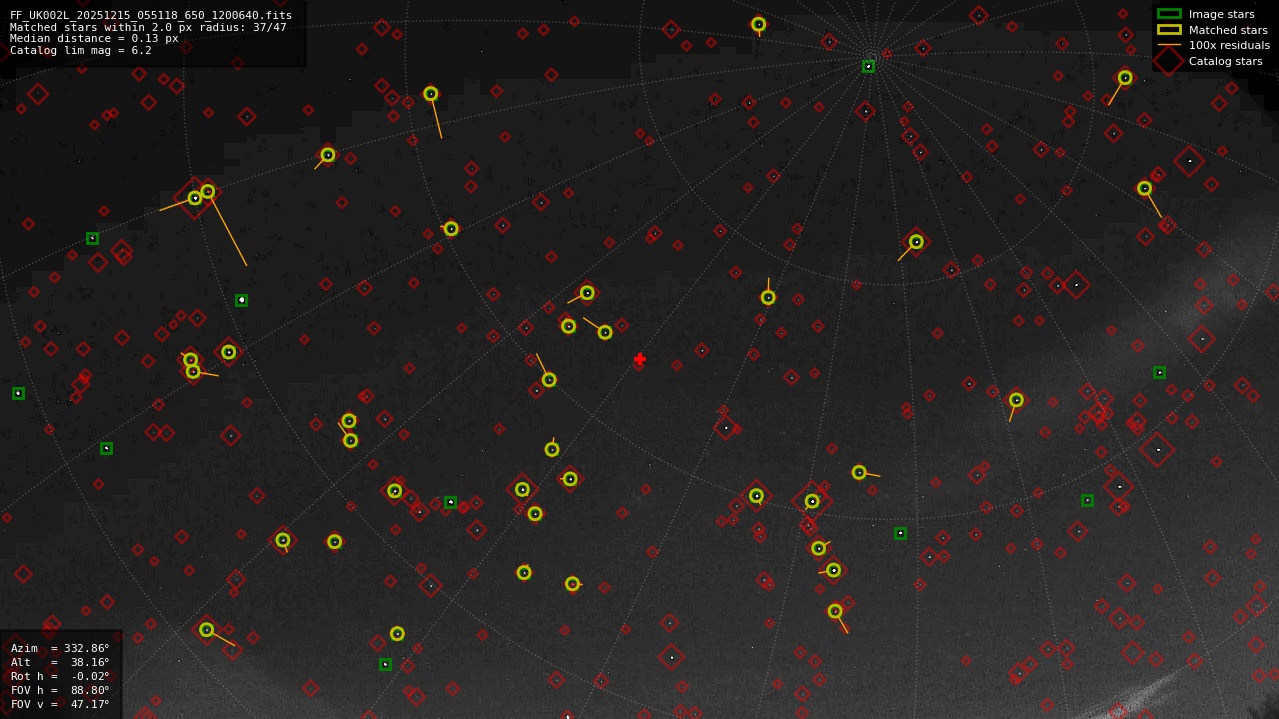Click the orange 100x residuals legend line
The width and height of the screenshot is (1279, 719).
coord(1169,45)
